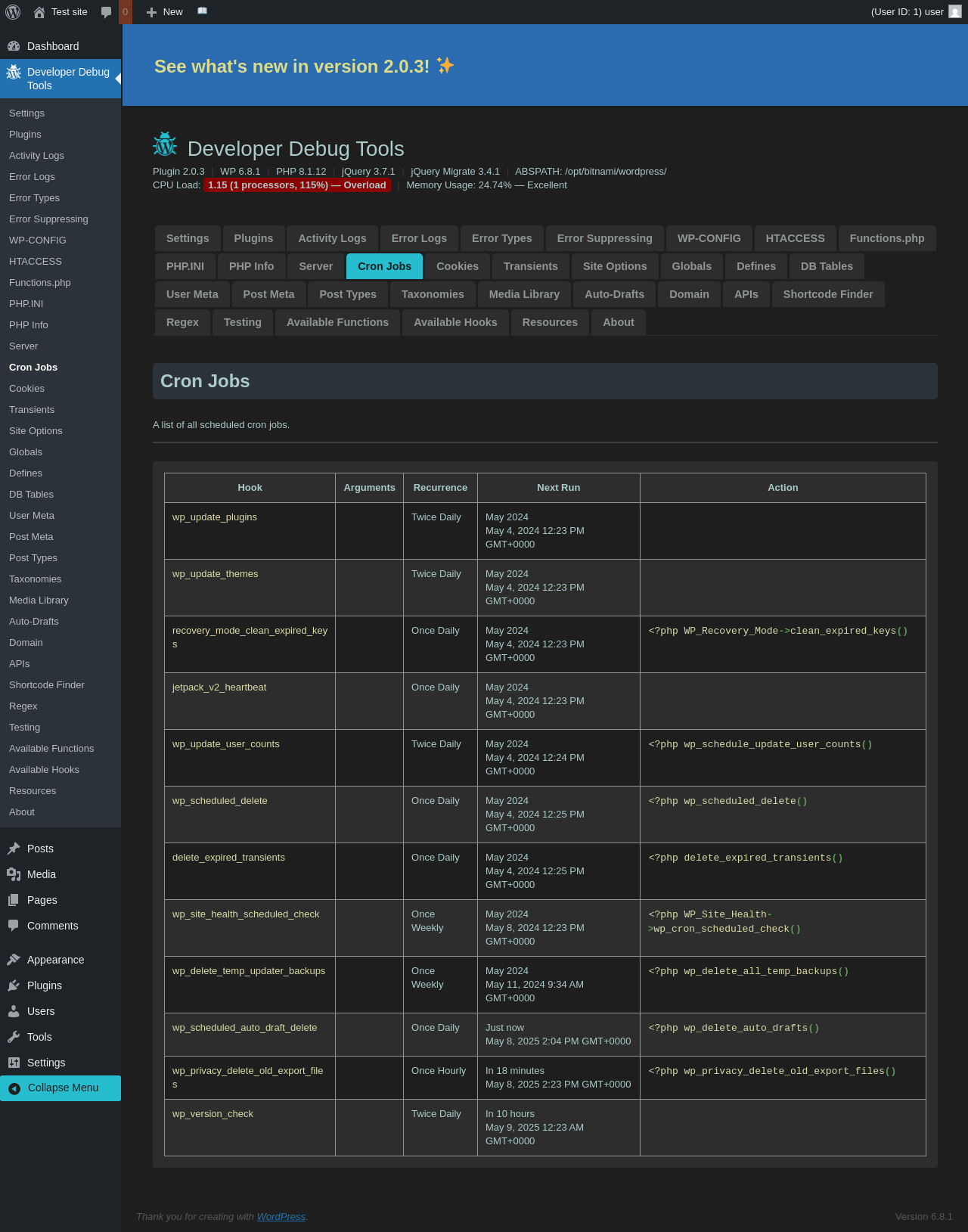Open Users via the person icon
This screenshot has width=968, height=1232.
tap(14, 1011)
